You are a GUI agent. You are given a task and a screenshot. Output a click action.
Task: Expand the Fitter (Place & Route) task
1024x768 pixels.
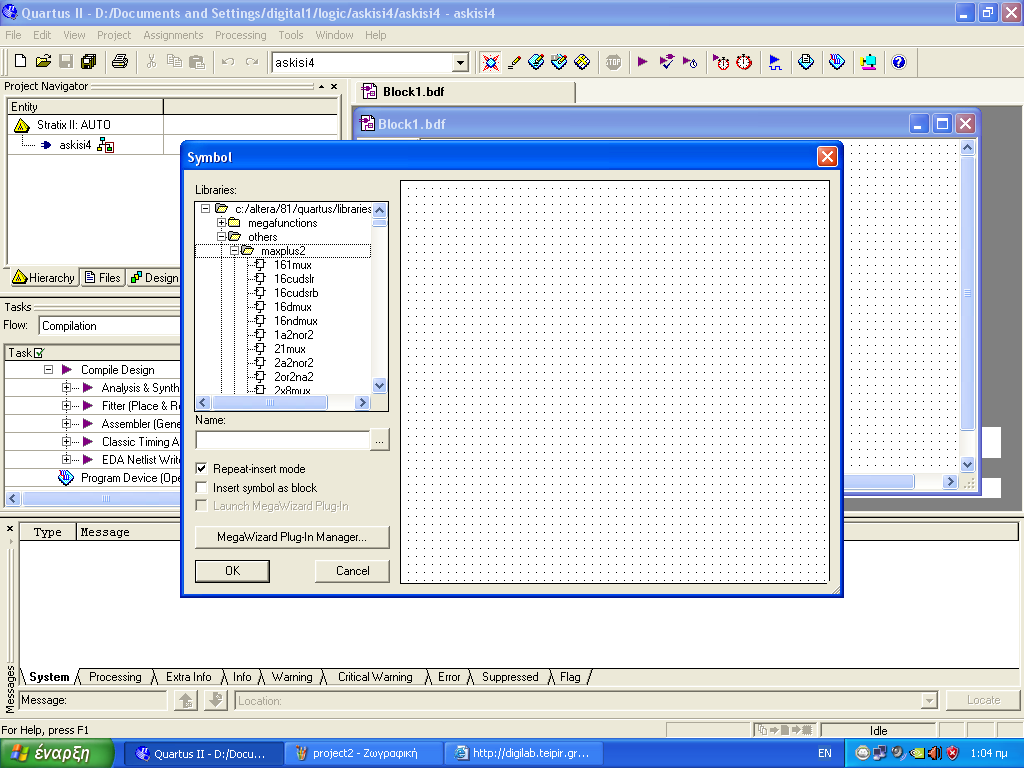pyautogui.click(x=66, y=406)
